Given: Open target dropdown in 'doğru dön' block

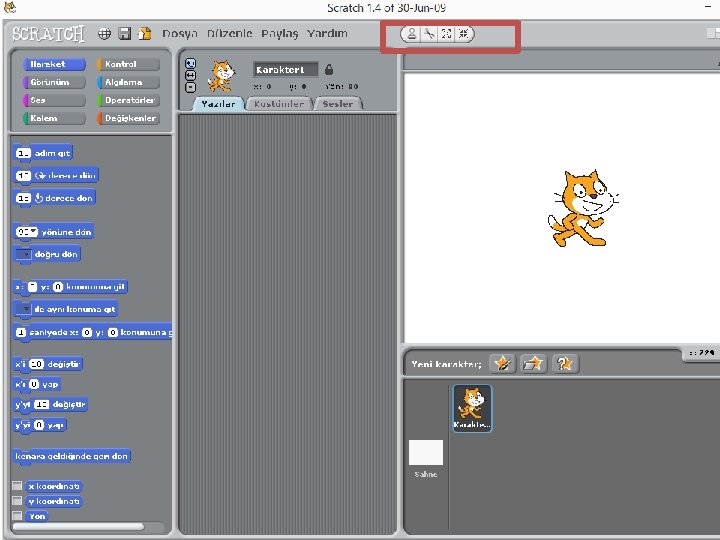Looking at the screenshot, I should click(x=23, y=254).
